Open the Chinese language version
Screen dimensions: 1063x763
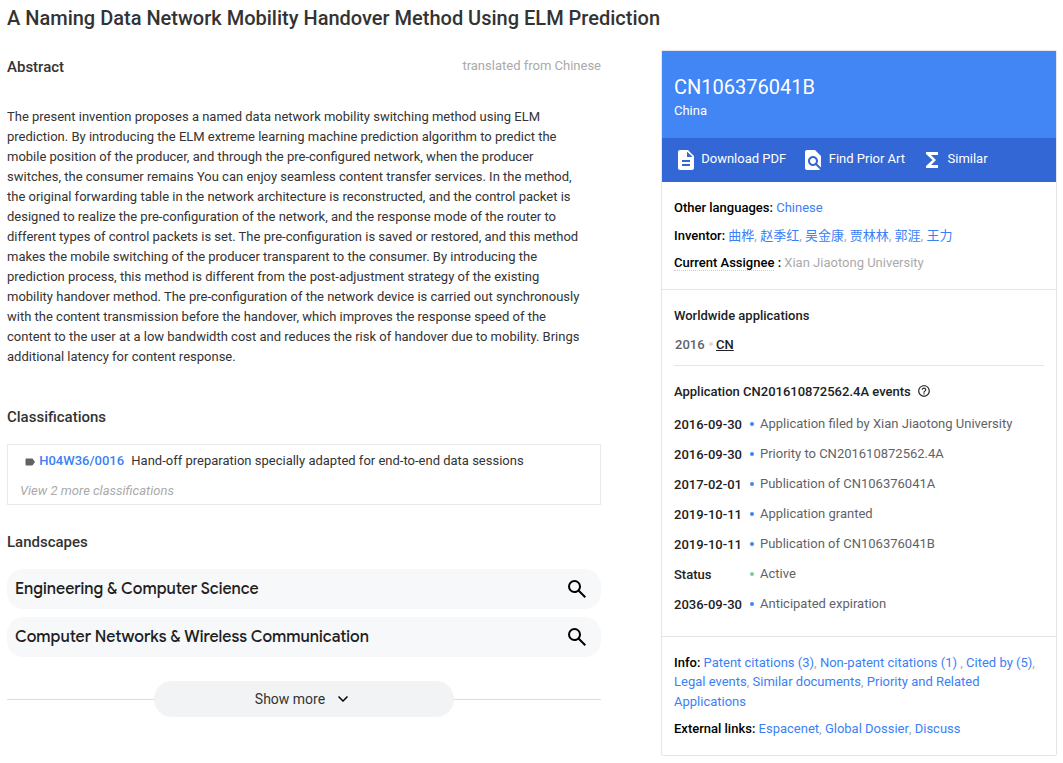(x=797, y=207)
